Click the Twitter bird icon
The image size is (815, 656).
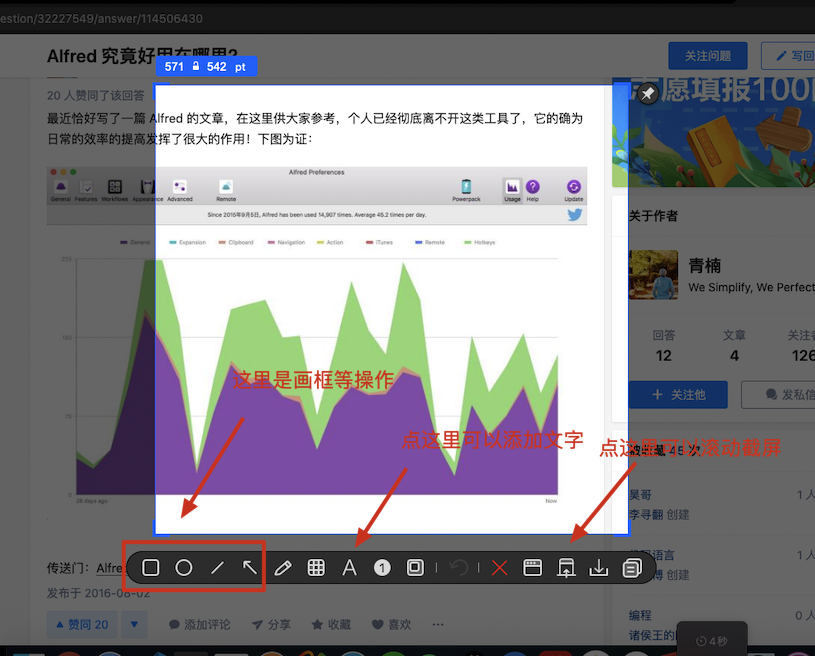click(x=574, y=214)
